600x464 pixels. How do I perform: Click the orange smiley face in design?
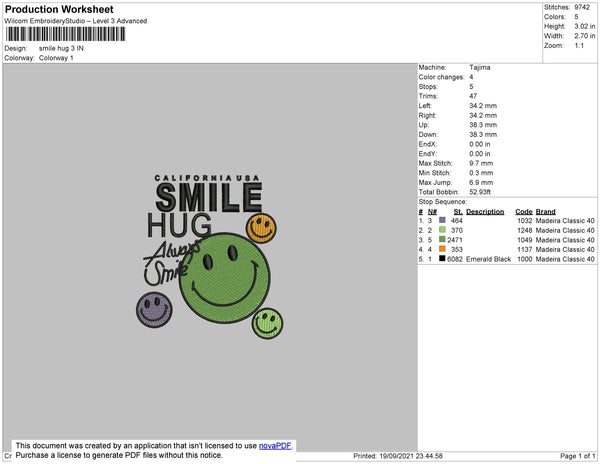261,228
